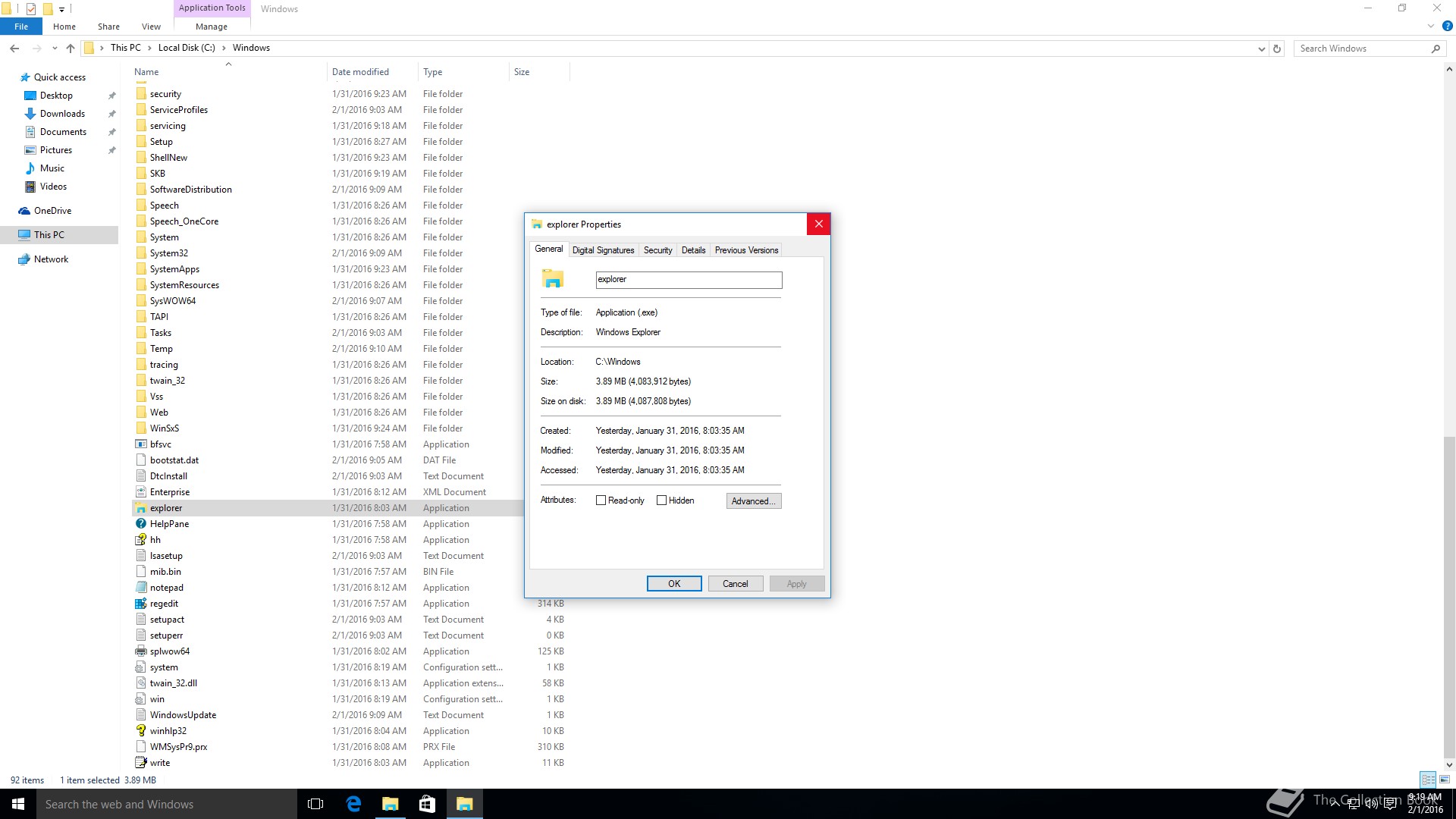This screenshot has width=1456, height=819.
Task: Switch to the Share ribbon tab
Action: point(108,27)
